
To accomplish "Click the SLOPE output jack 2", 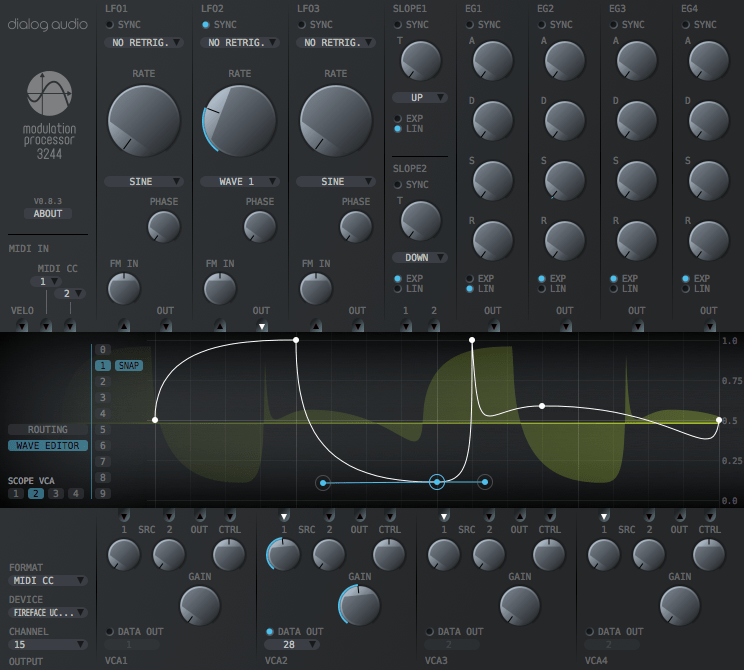I will [434, 326].
